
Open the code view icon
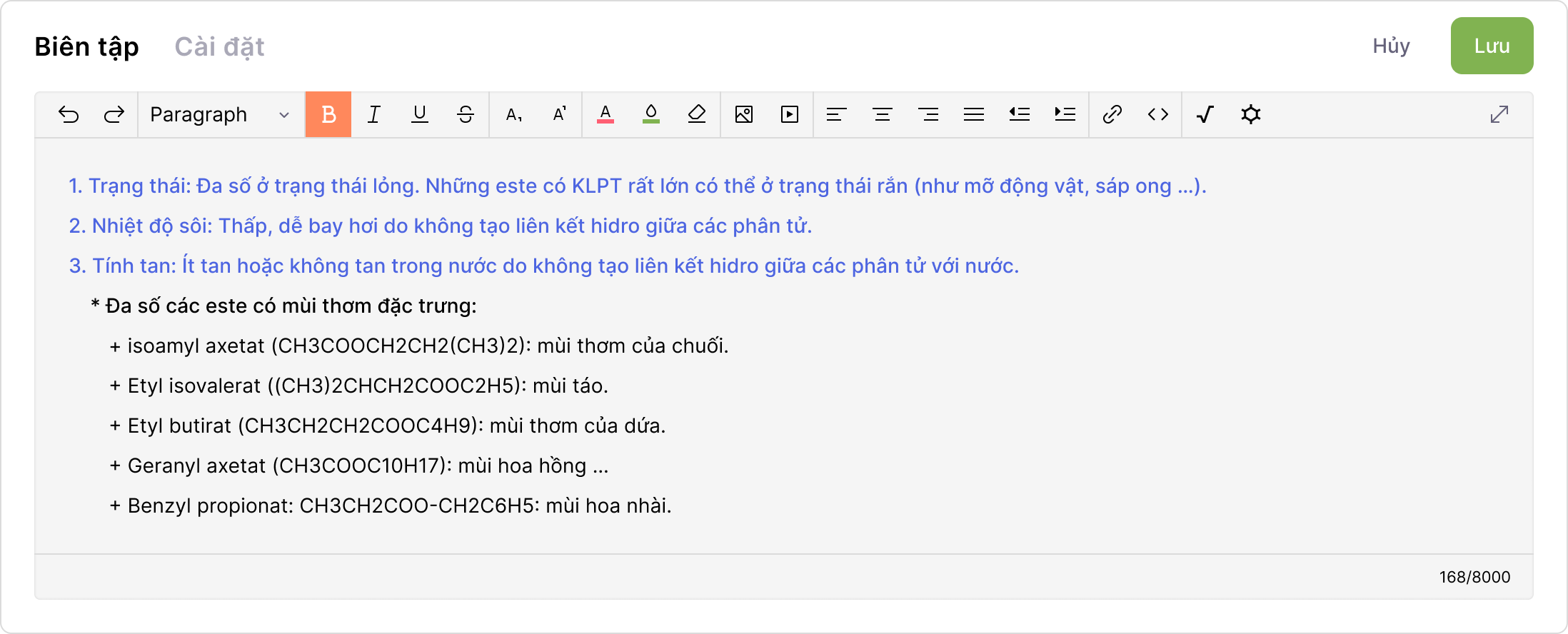point(1158,114)
